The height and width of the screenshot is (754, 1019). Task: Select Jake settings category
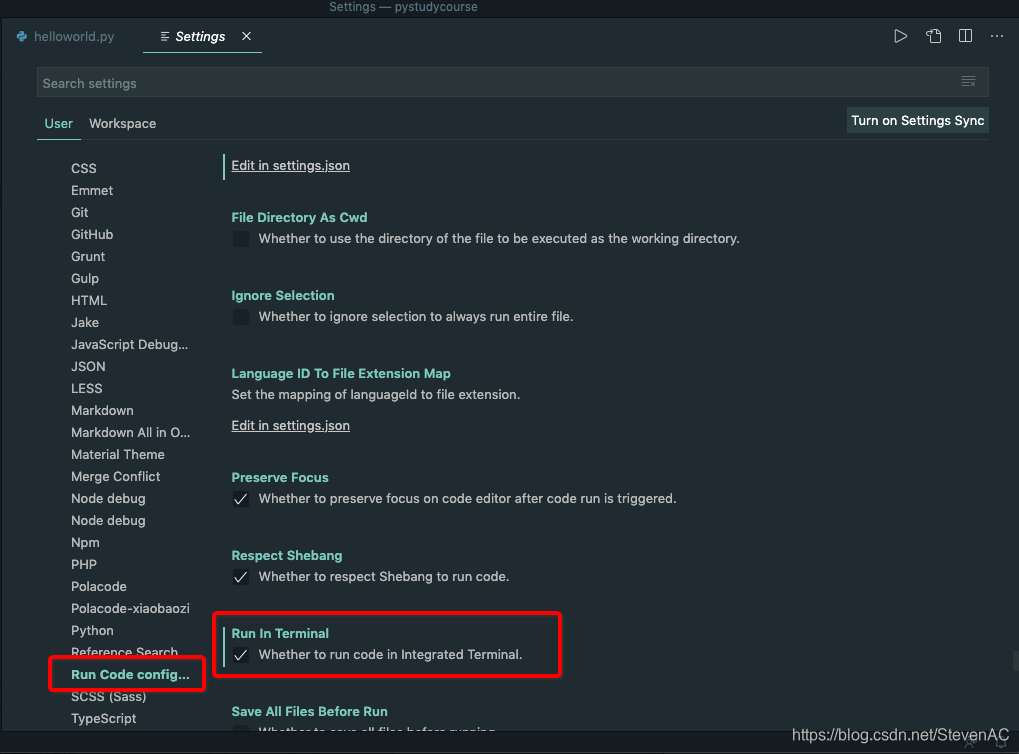tap(84, 322)
